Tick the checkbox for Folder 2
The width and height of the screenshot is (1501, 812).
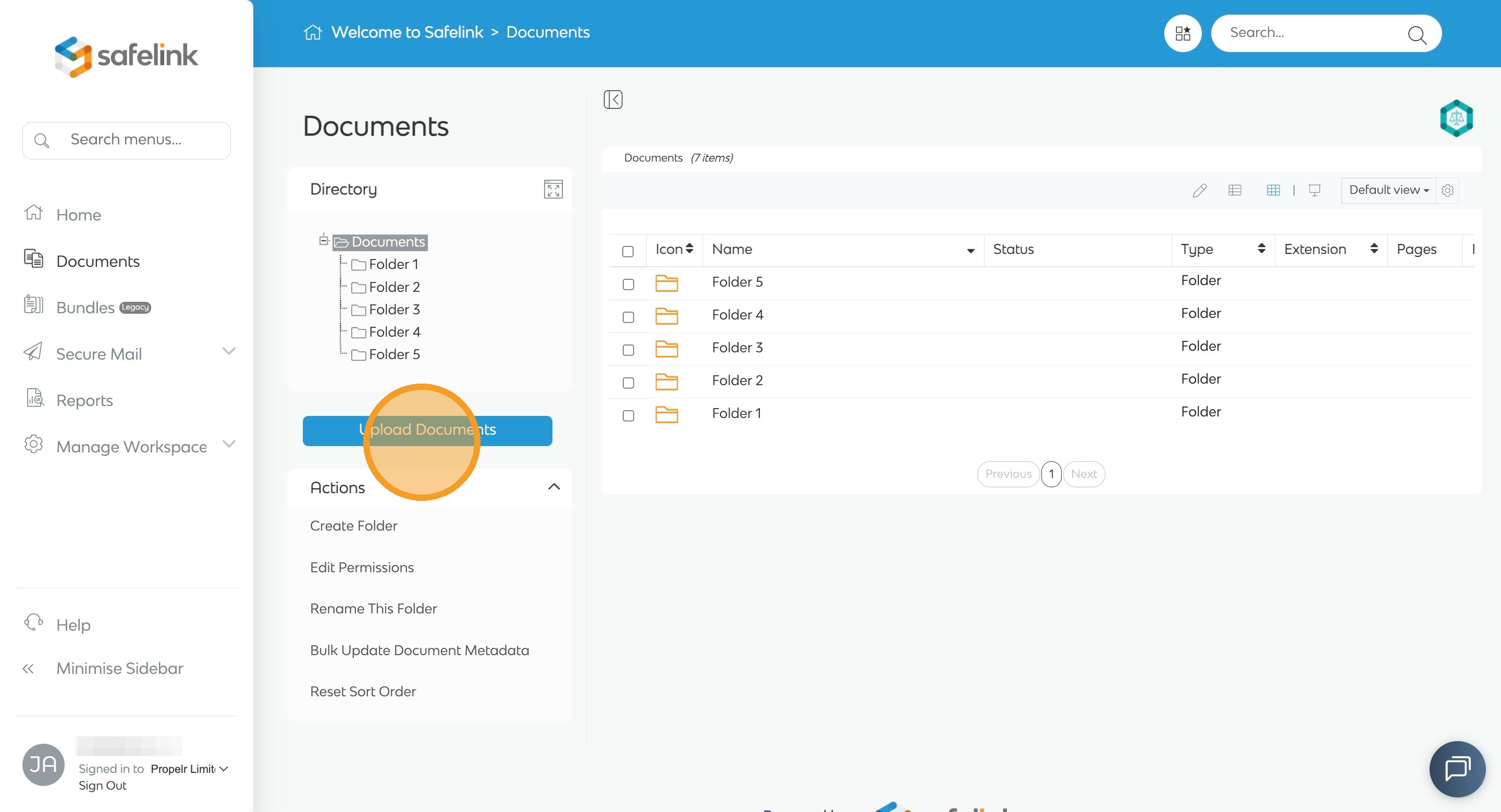point(628,383)
